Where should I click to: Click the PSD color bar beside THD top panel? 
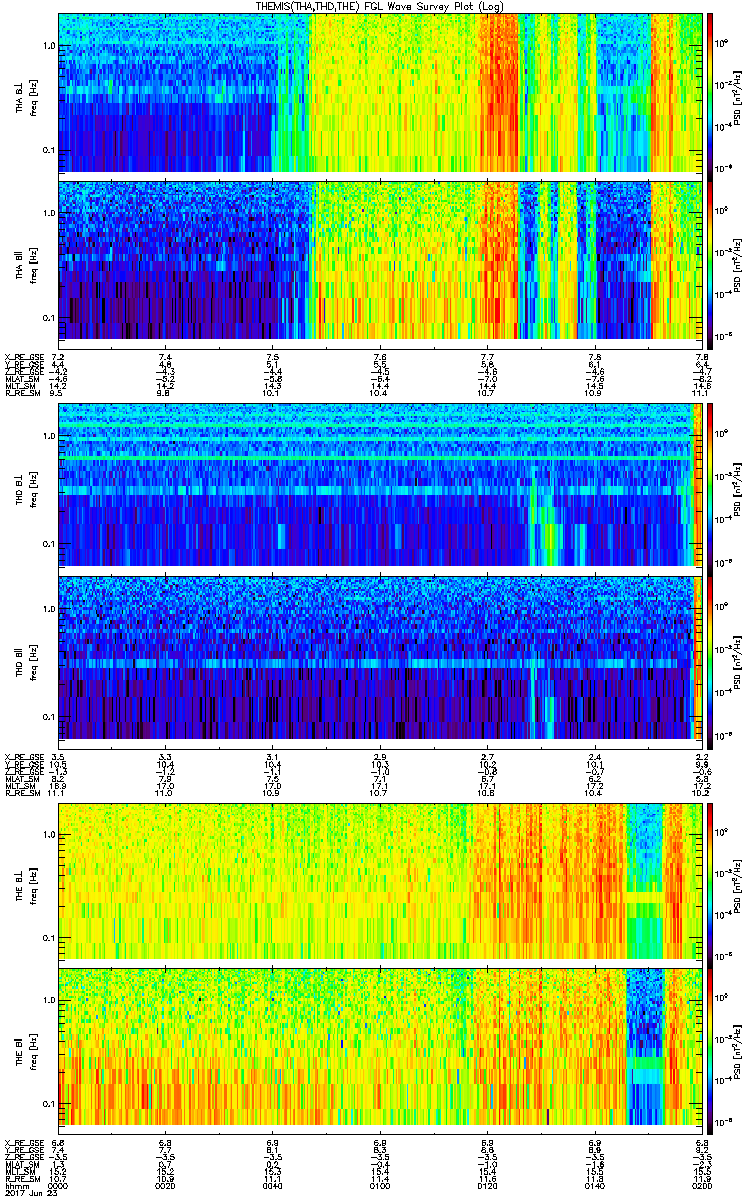(710, 485)
